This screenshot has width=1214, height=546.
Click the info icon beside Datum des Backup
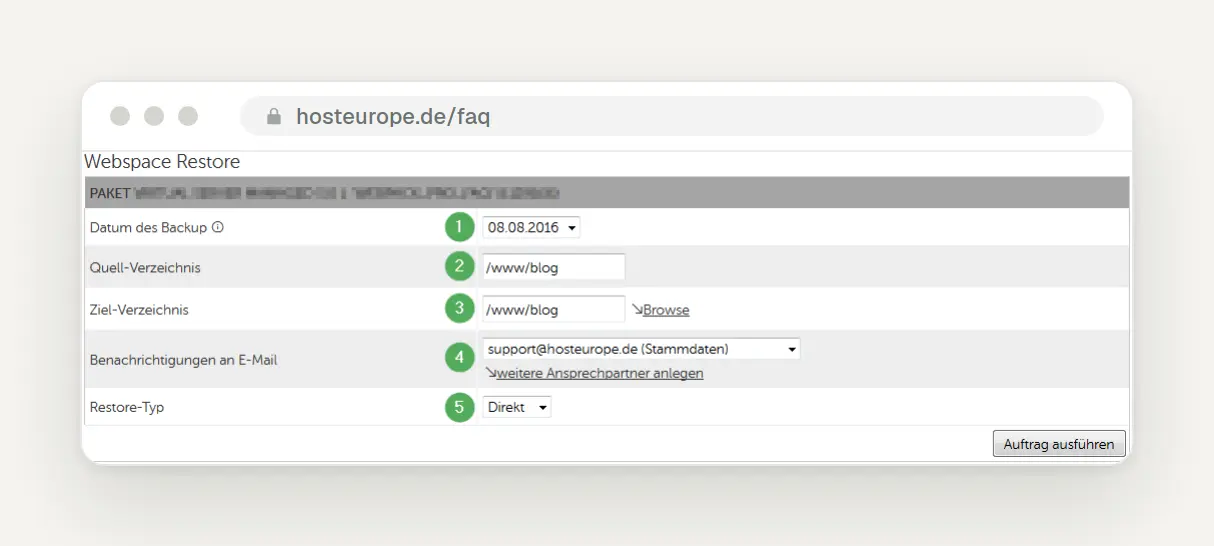pyautogui.click(x=218, y=227)
